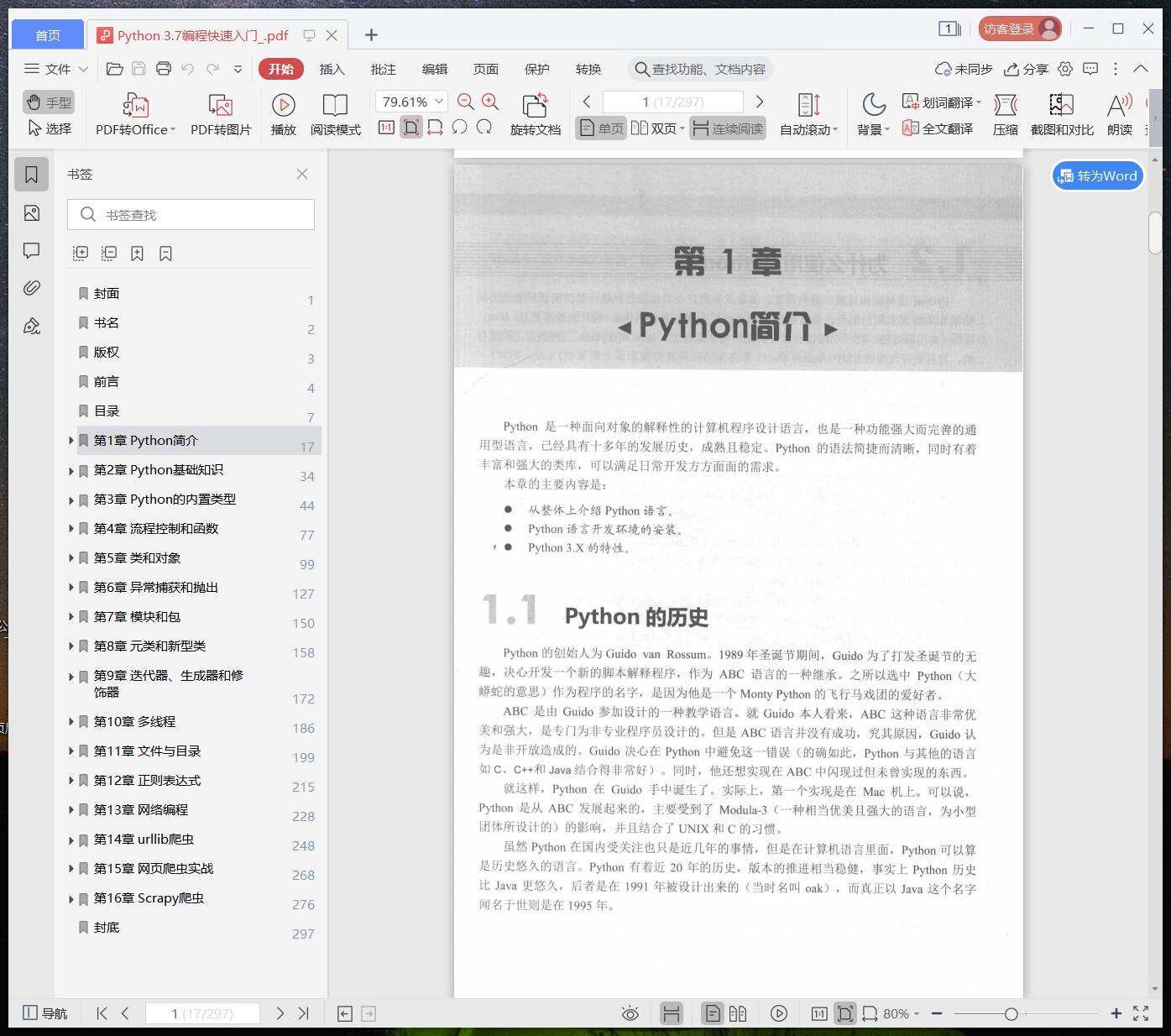Image resolution: width=1171 pixels, height=1036 pixels.
Task: Click the 分享 share button
Action: (x=1027, y=69)
